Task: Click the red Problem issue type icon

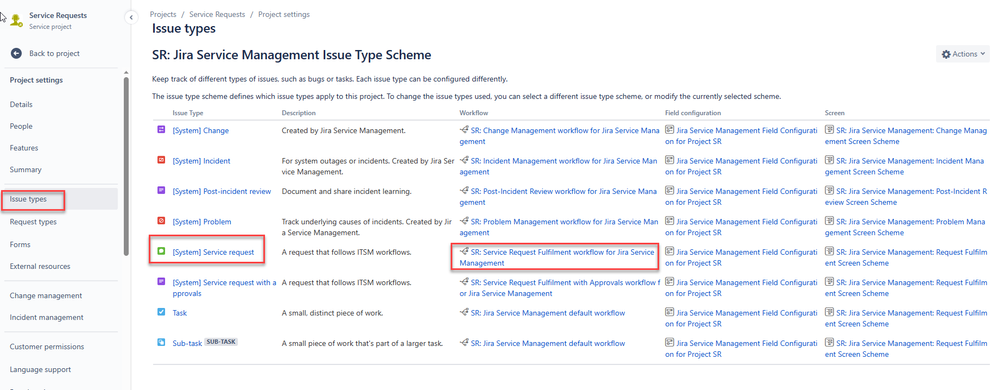Action: click(x=161, y=221)
